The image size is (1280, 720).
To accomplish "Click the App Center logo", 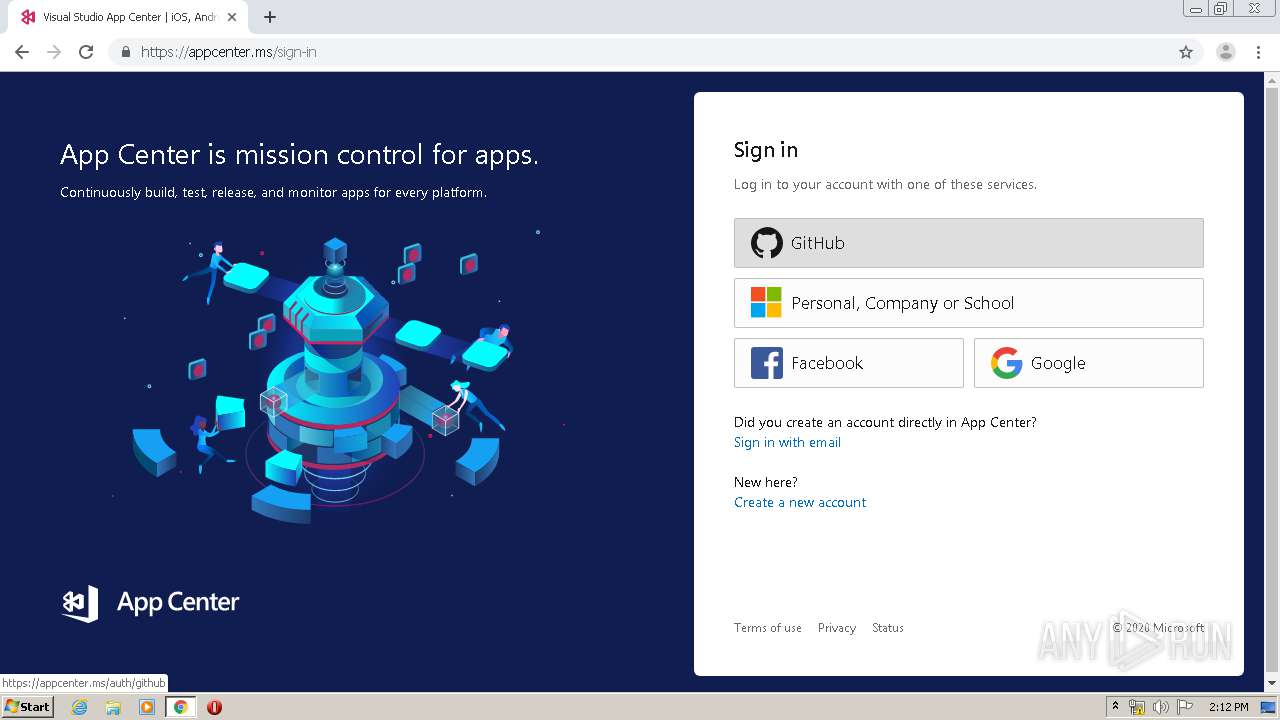I will (x=150, y=603).
